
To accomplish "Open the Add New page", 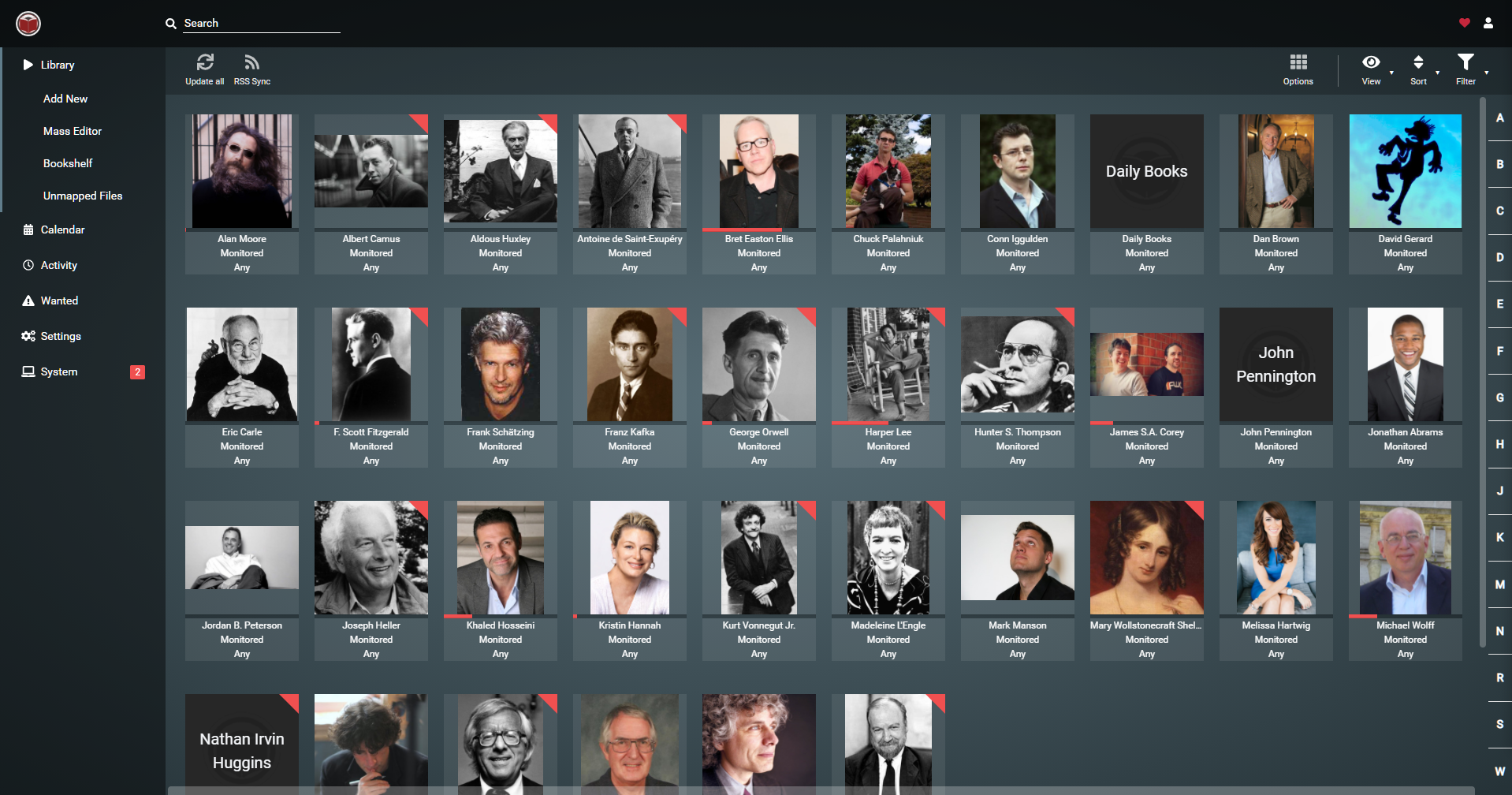I will pos(65,99).
